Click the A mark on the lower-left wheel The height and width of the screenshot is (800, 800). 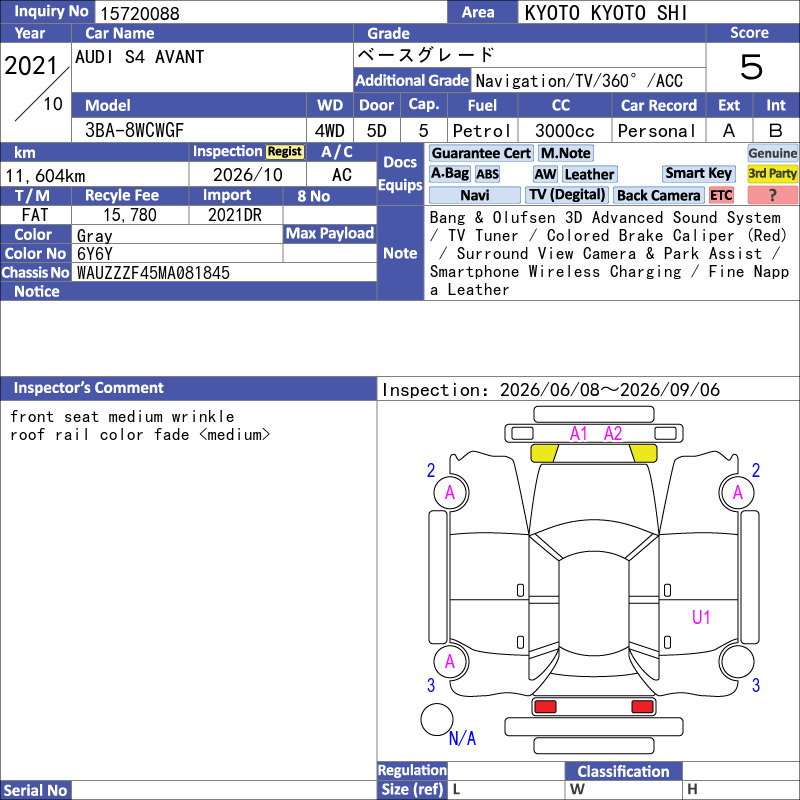(x=450, y=661)
